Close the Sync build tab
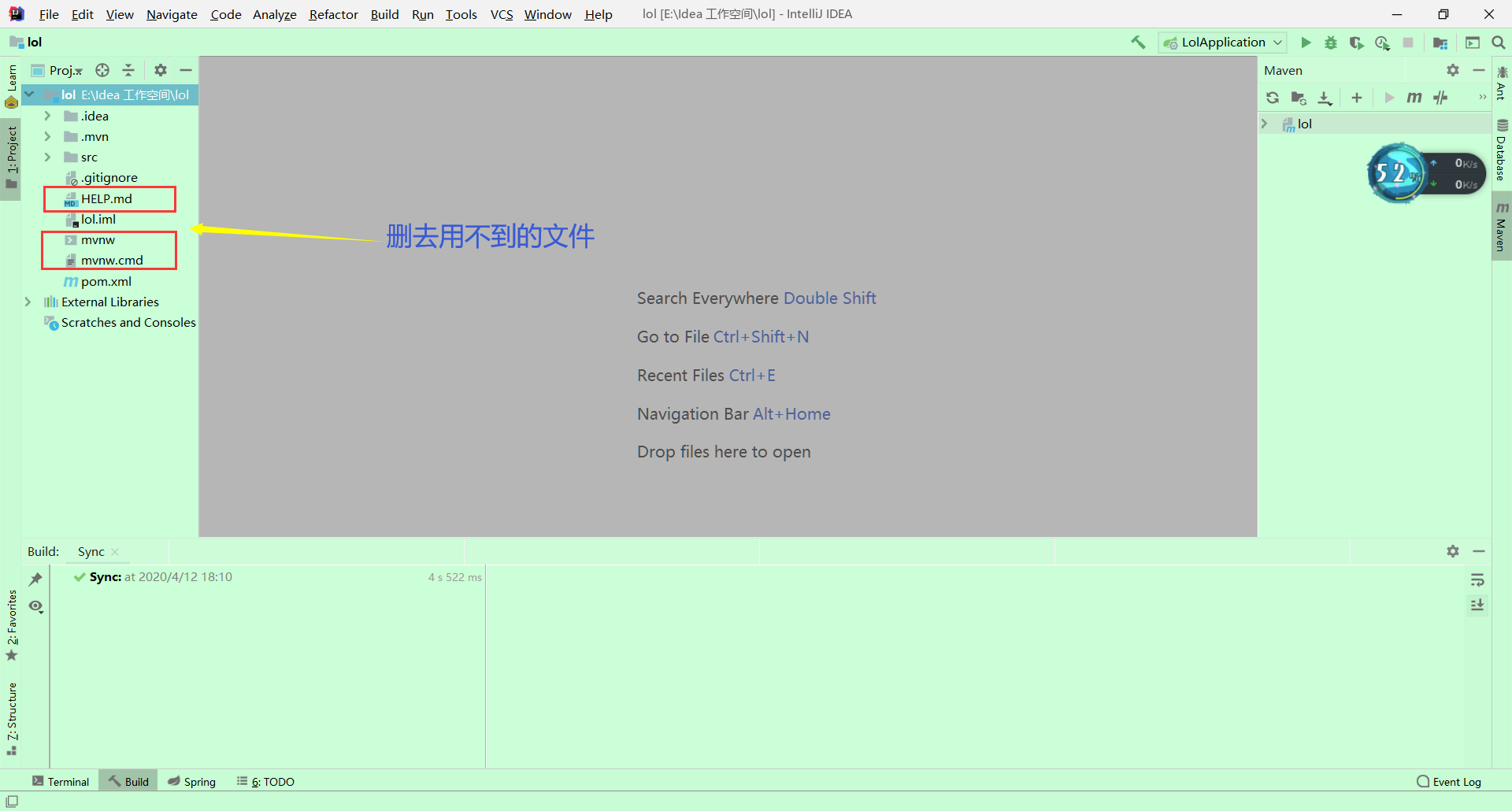The width and height of the screenshot is (1512, 811). point(115,552)
